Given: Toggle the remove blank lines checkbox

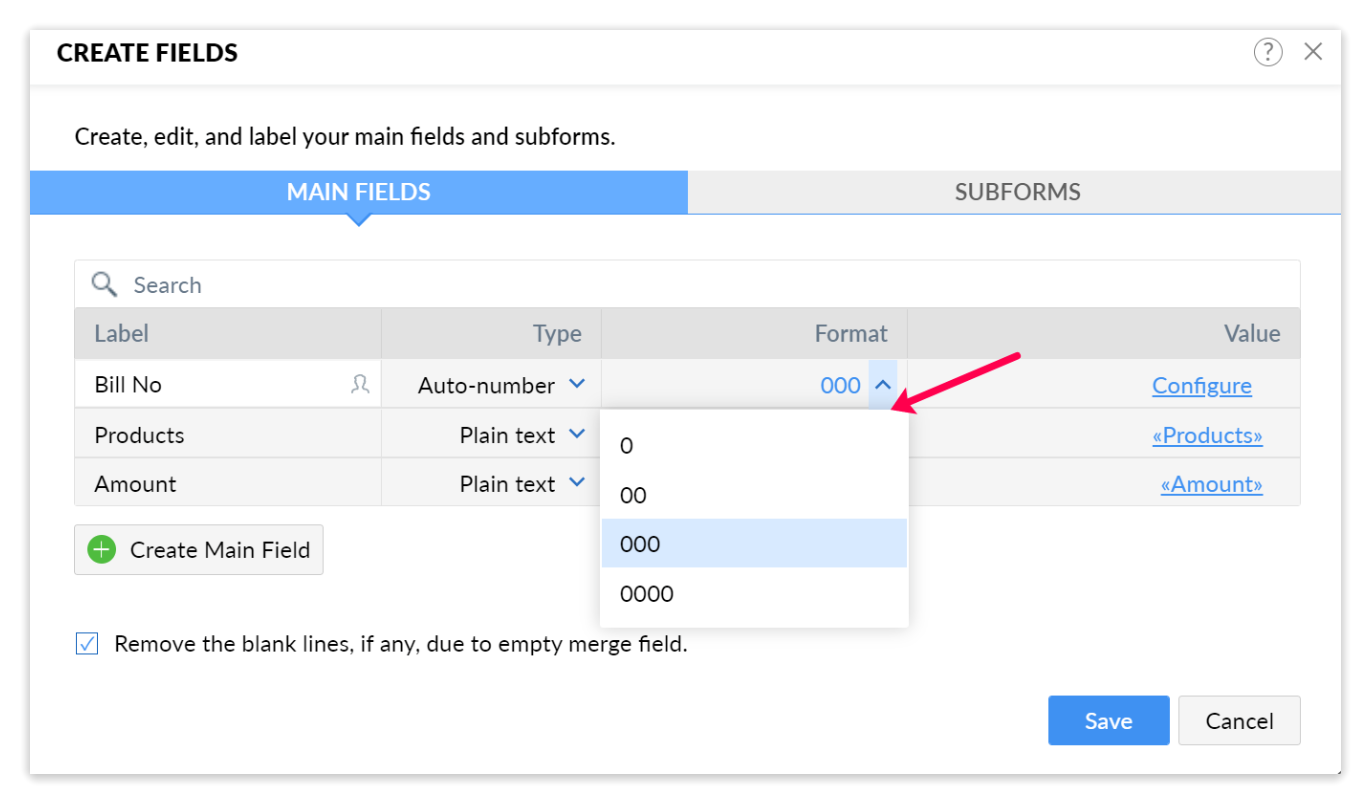Looking at the screenshot, I should tap(87, 644).
